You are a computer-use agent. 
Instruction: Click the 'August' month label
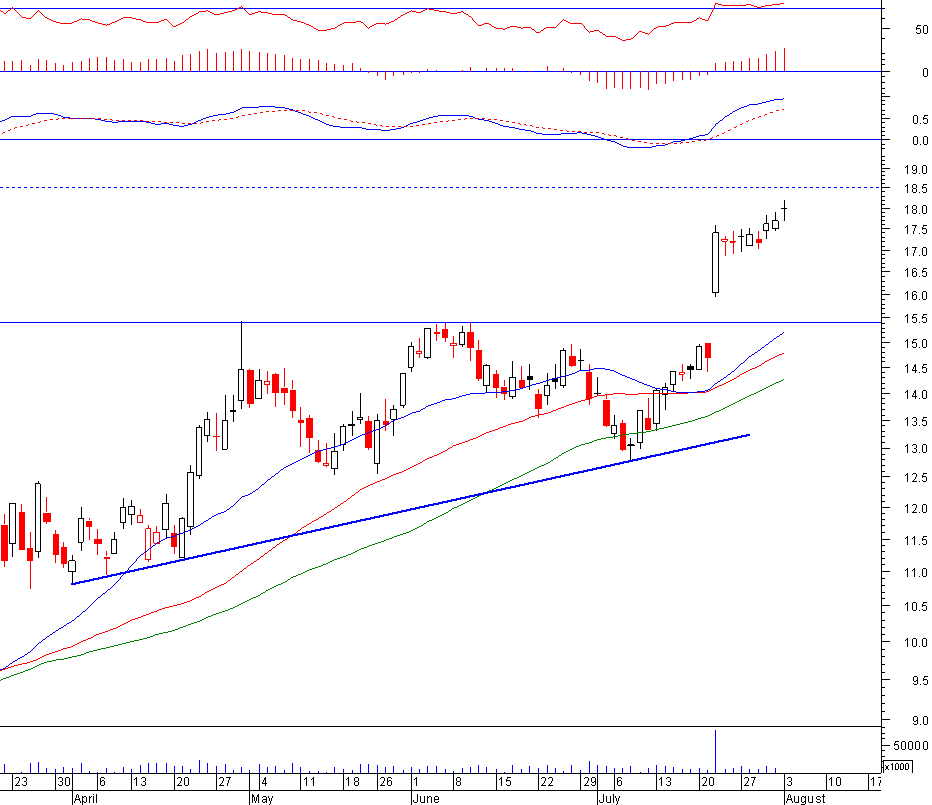pyautogui.click(x=805, y=798)
